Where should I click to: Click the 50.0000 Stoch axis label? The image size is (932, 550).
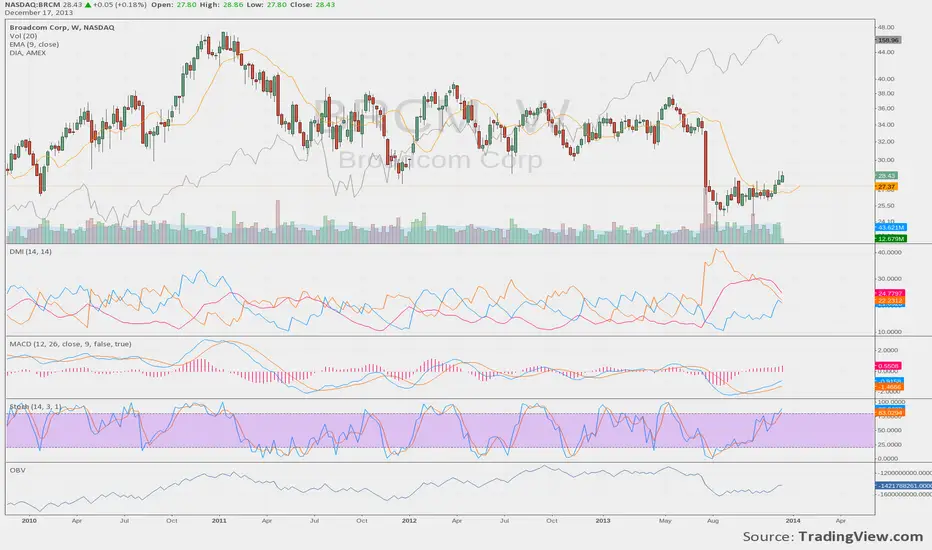889,430
